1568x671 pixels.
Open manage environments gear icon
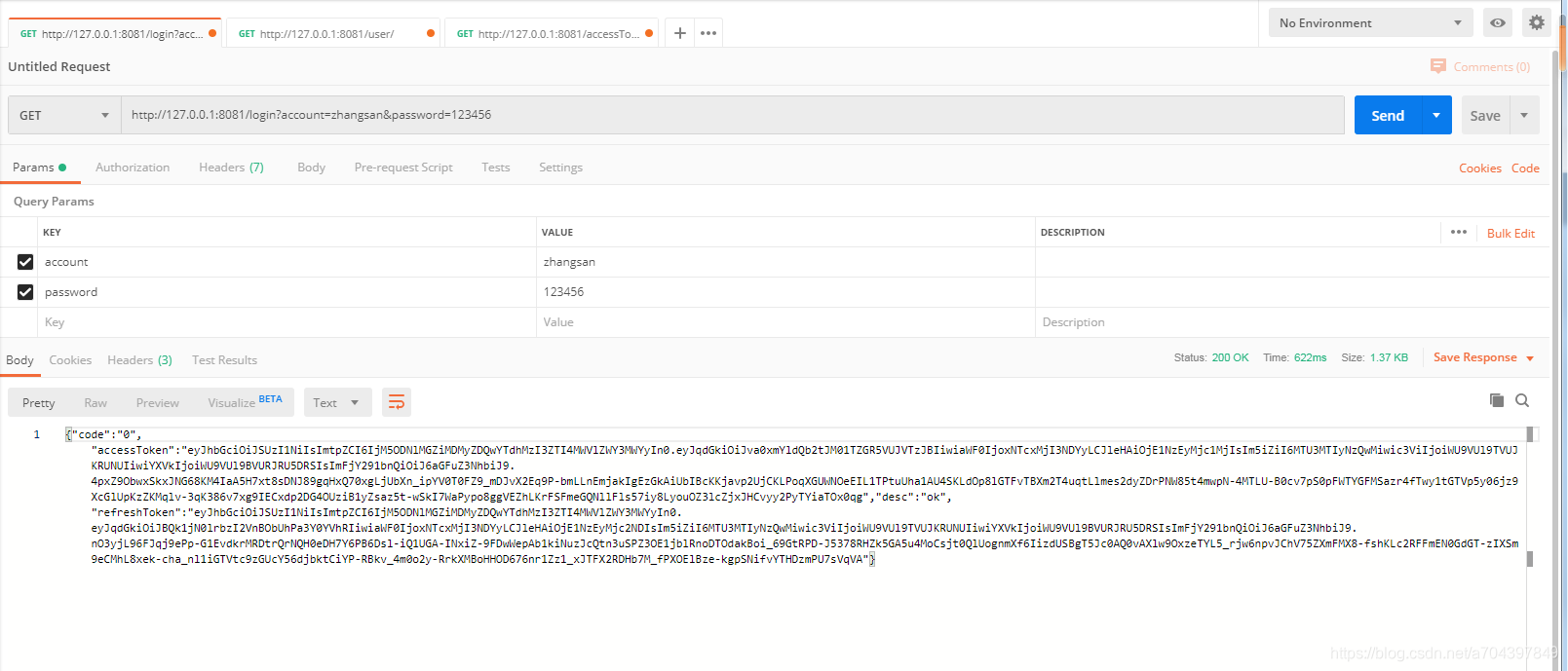1537,22
